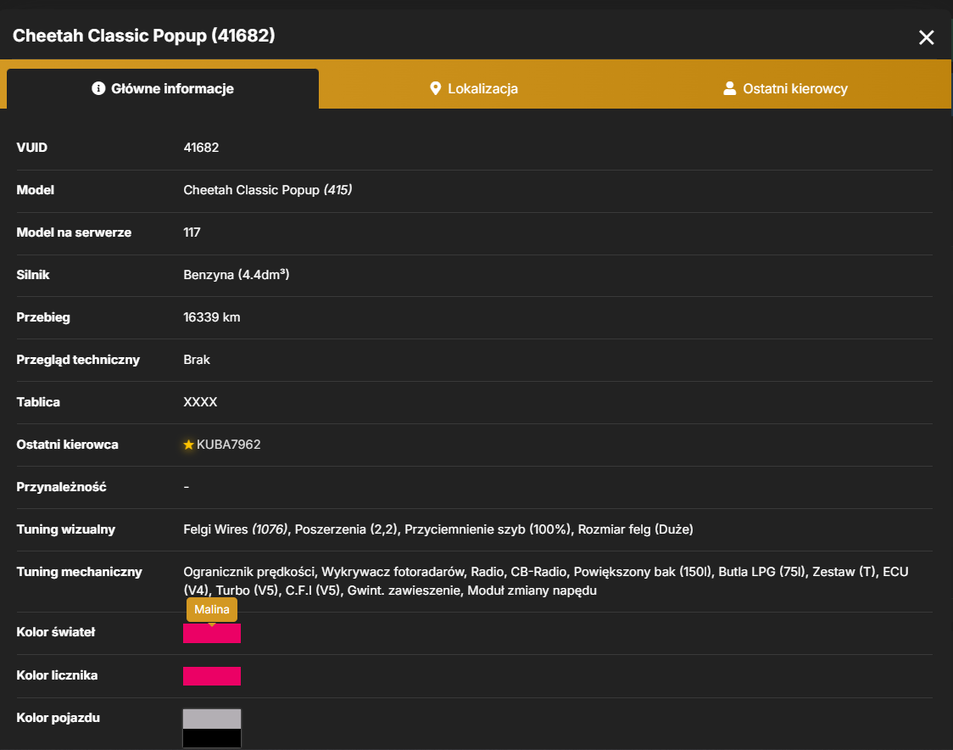Click the Kolor licznika pink swatch
The image size is (953, 750).
(x=212, y=676)
